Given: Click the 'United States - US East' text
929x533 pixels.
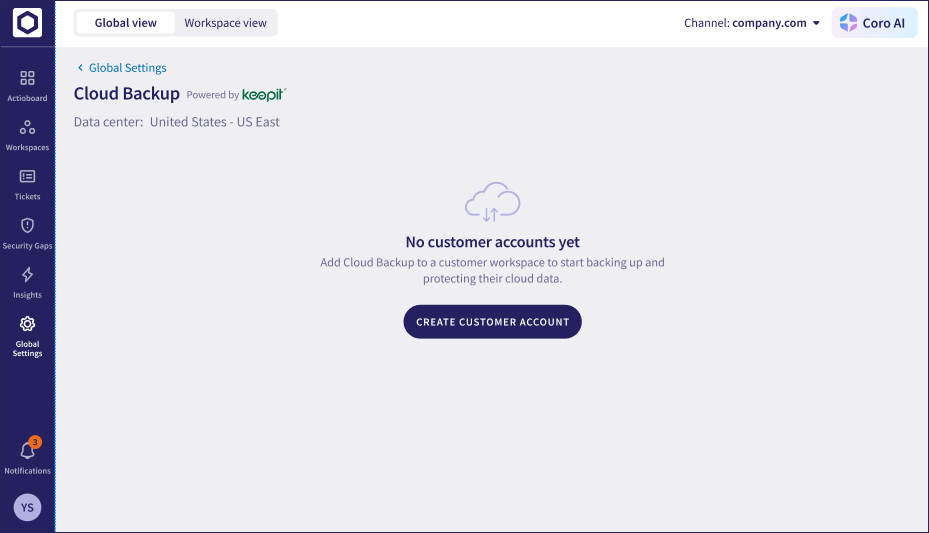Looking at the screenshot, I should 214,122.
